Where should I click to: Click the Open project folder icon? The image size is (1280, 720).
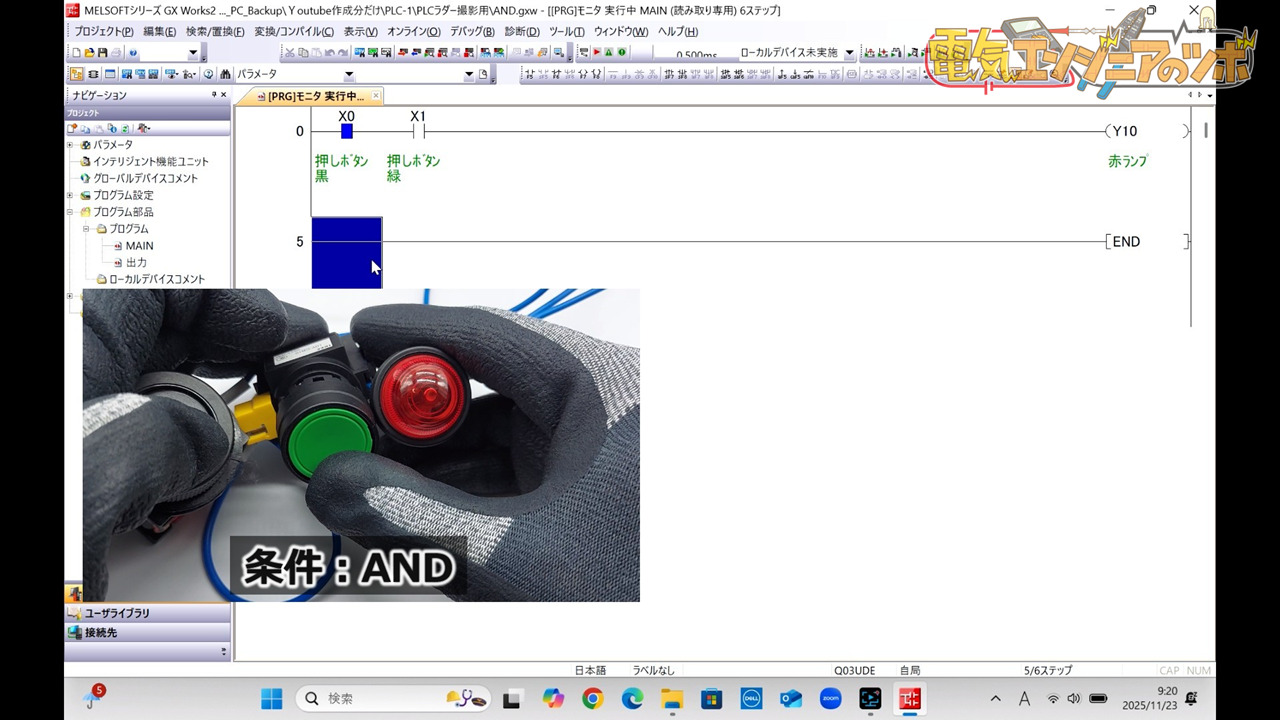(89, 52)
